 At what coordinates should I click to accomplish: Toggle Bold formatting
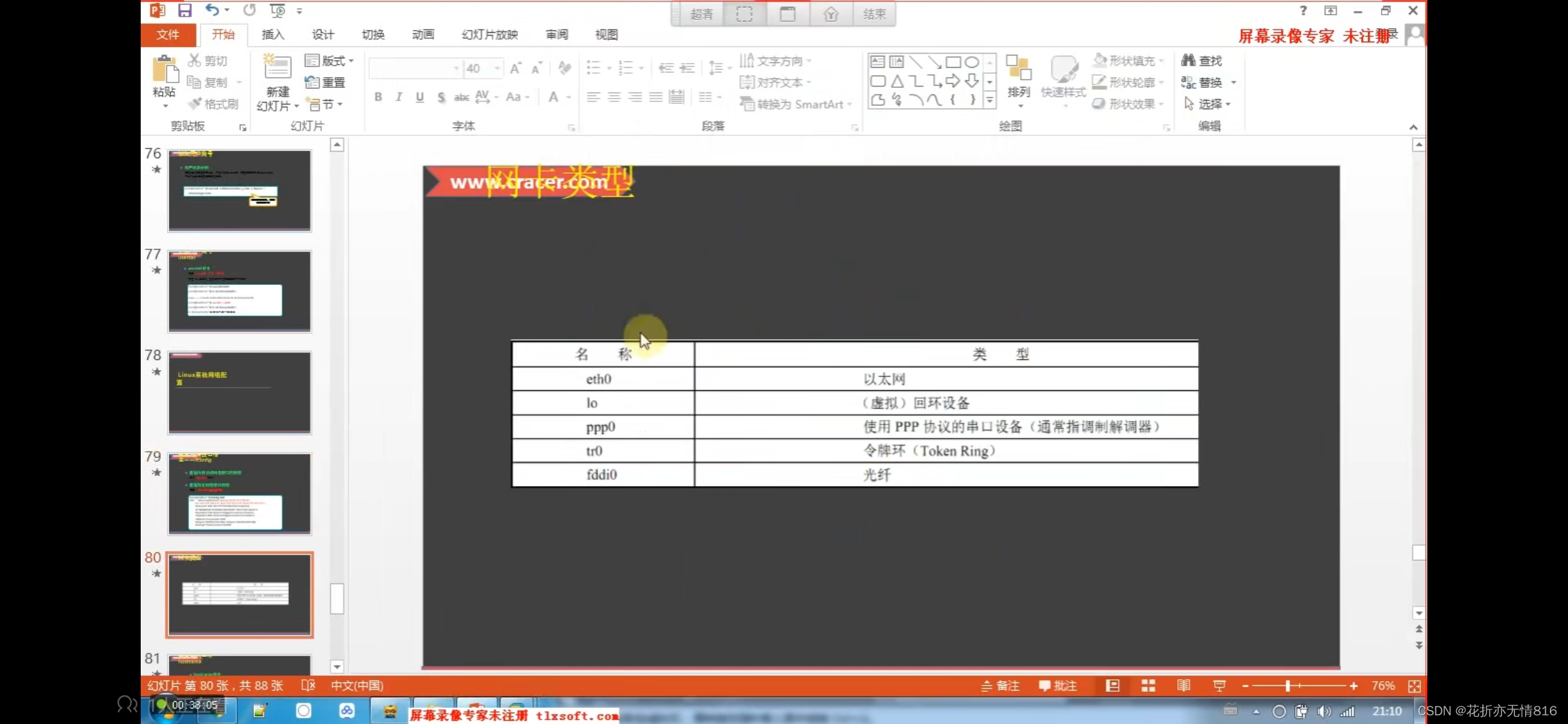click(x=378, y=97)
